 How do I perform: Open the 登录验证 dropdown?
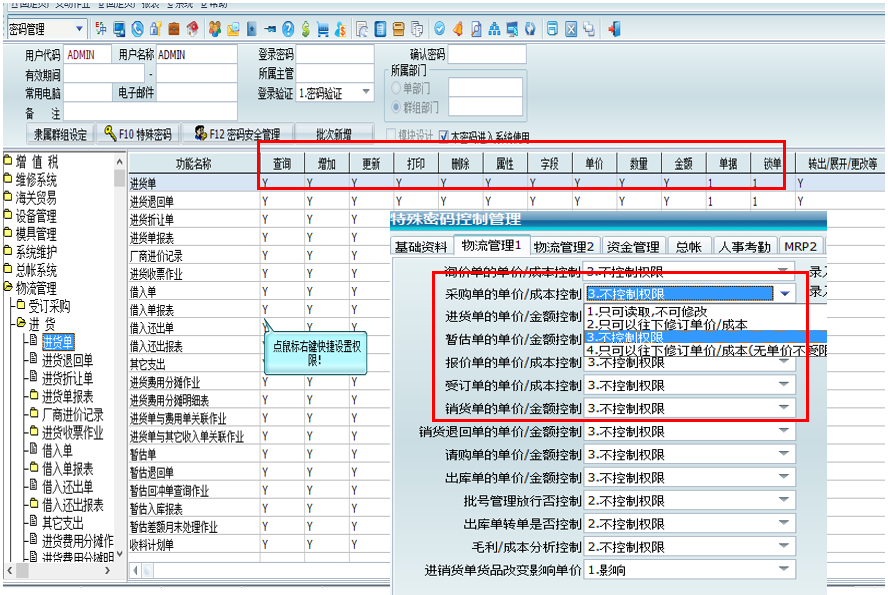tap(366, 92)
